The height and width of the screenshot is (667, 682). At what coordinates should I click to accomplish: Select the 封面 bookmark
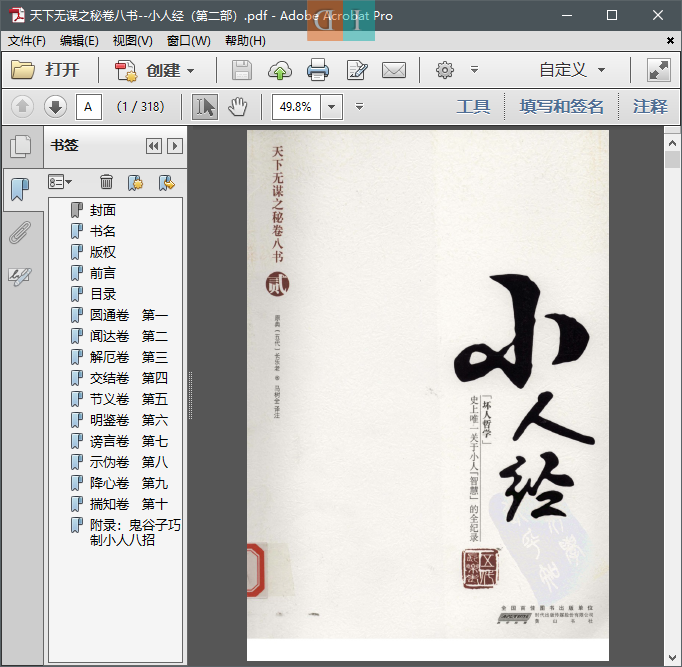pyautogui.click(x=103, y=210)
